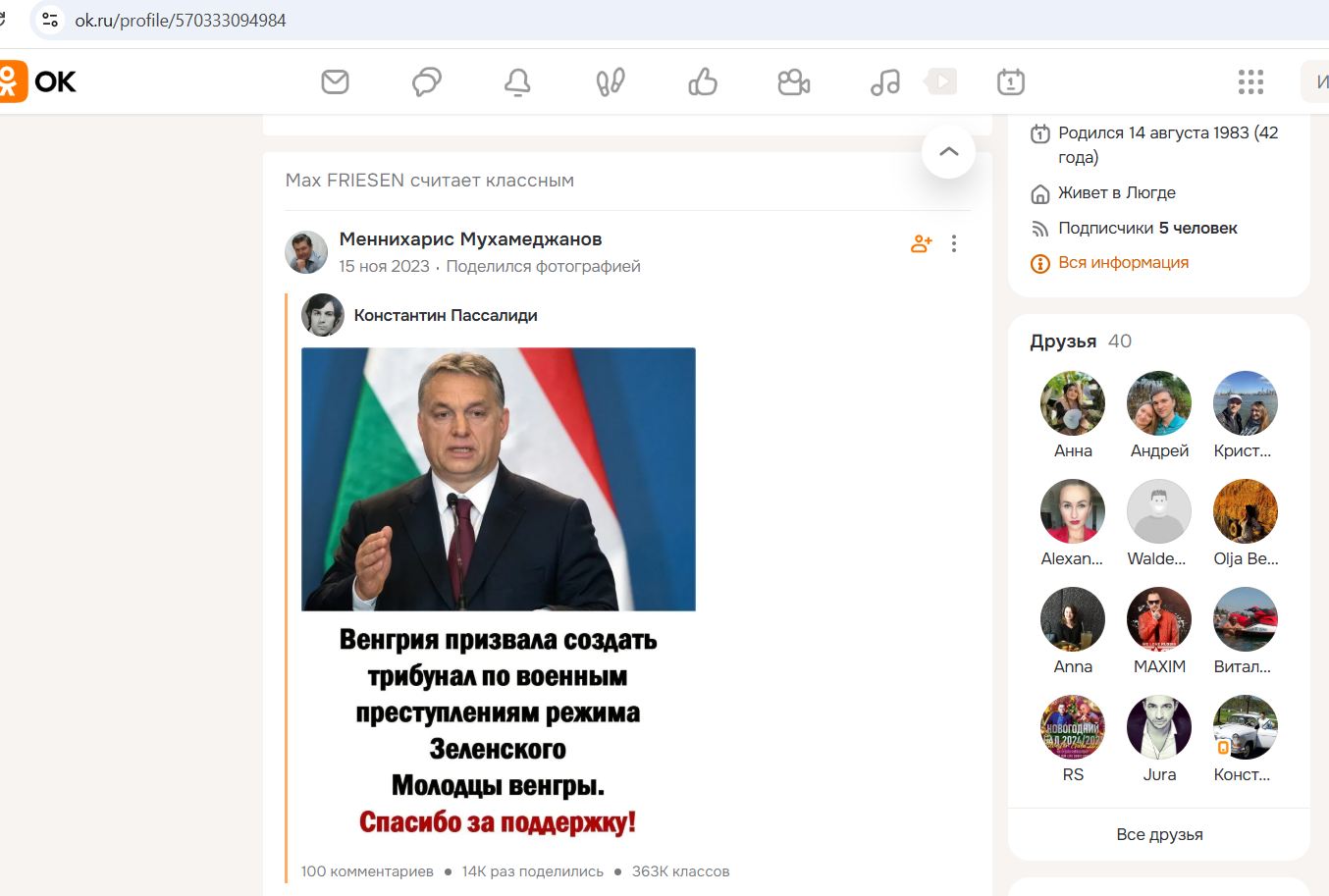Open the services grid icon
Viewport: 1329px width, 896px height.
click(1250, 81)
